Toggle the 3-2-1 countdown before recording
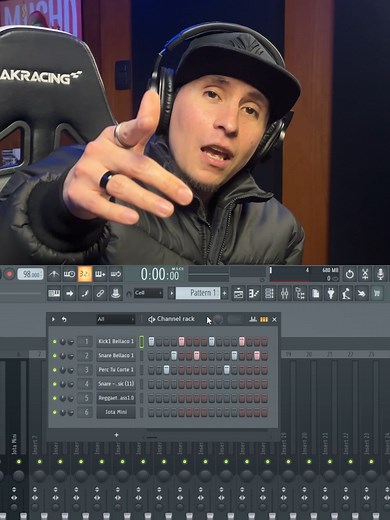390x520 pixels. (x=85, y=274)
